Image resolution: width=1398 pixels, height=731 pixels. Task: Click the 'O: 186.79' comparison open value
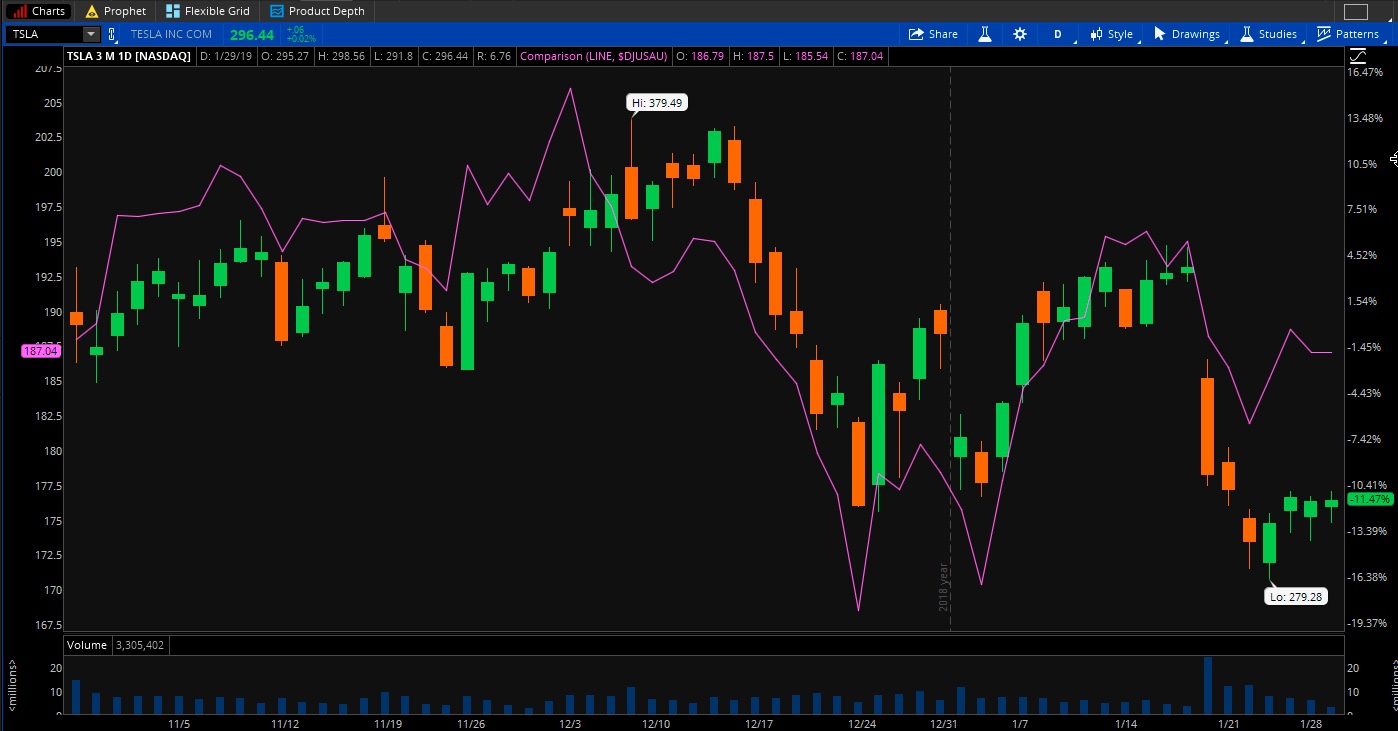(700, 56)
